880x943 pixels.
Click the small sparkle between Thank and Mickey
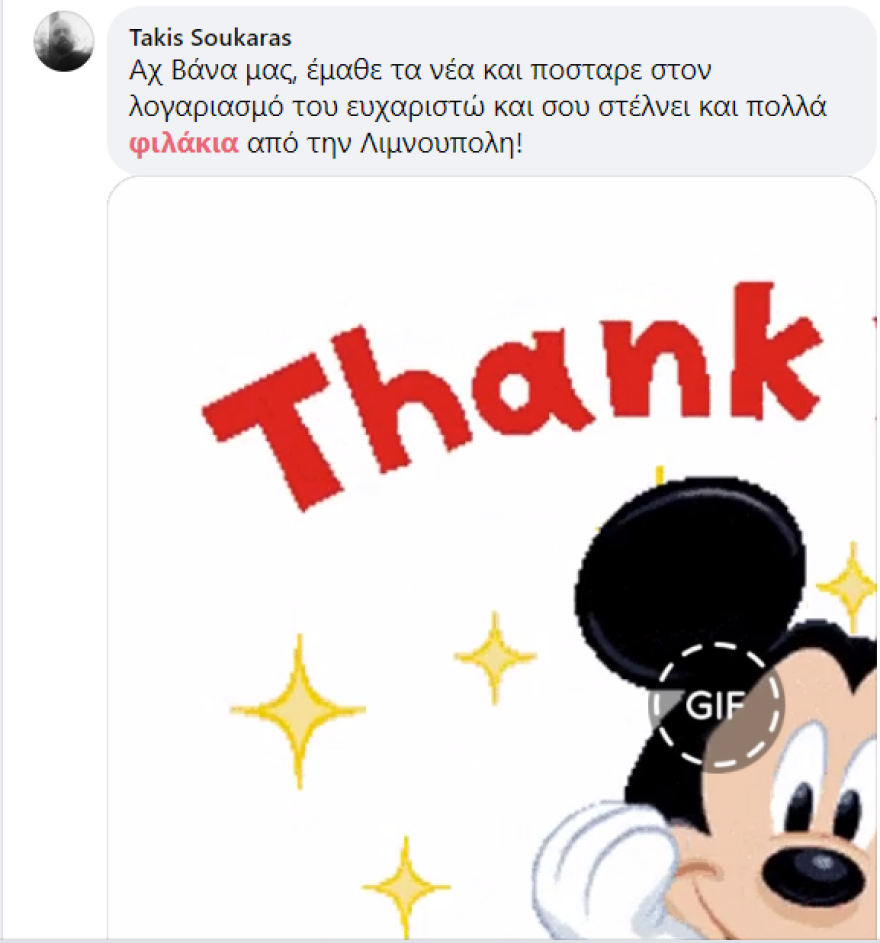click(494, 657)
